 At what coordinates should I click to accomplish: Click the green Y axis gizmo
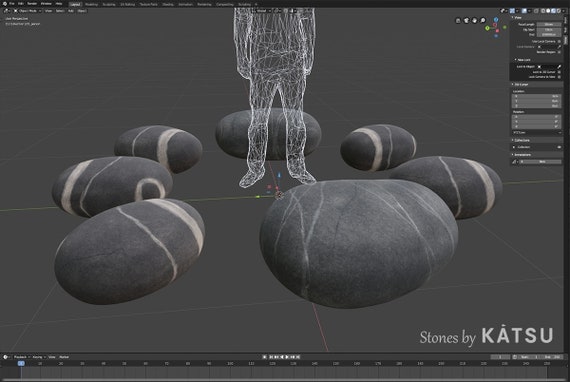tap(487, 28)
